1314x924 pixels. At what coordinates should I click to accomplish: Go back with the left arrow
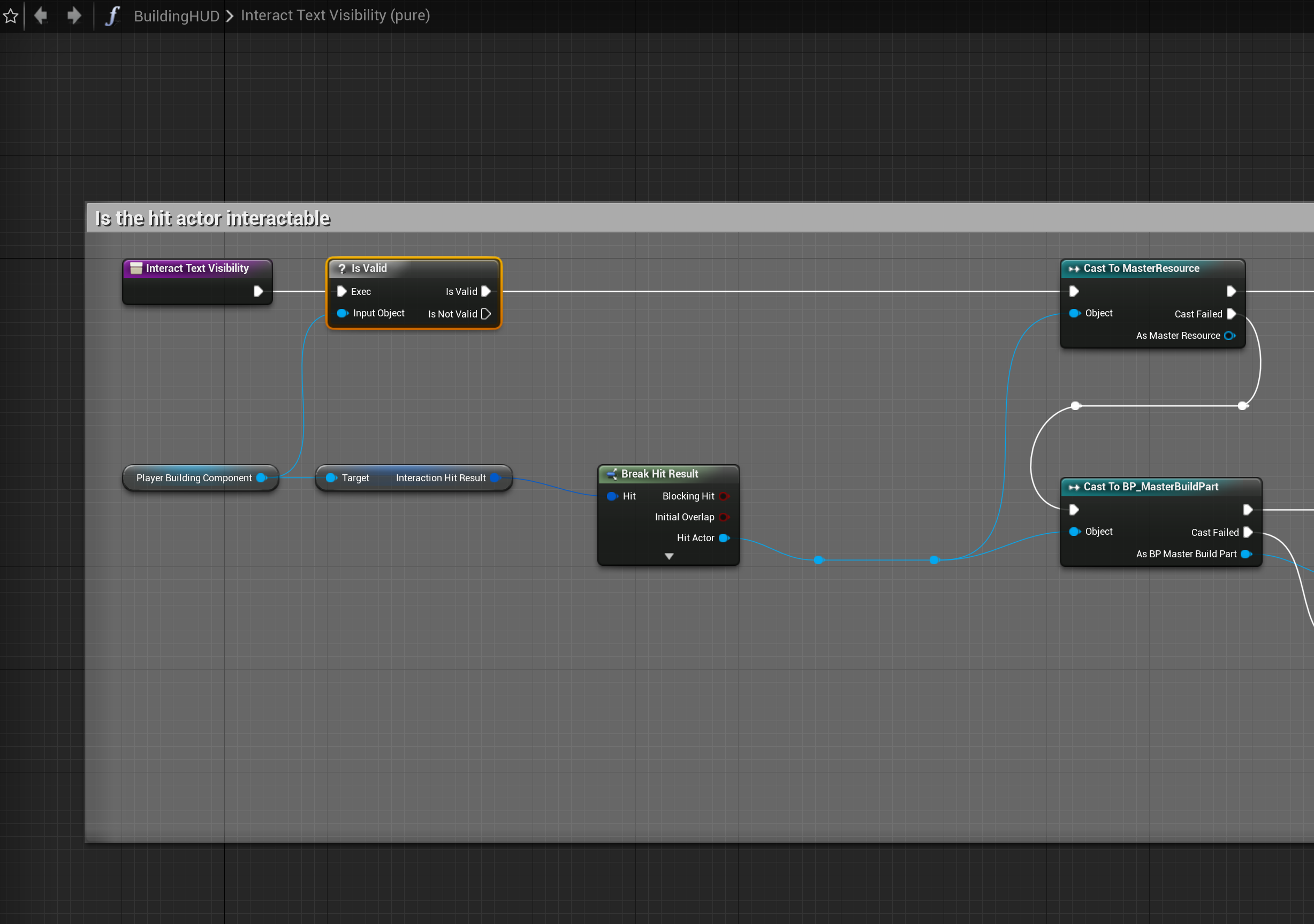[x=40, y=16]
